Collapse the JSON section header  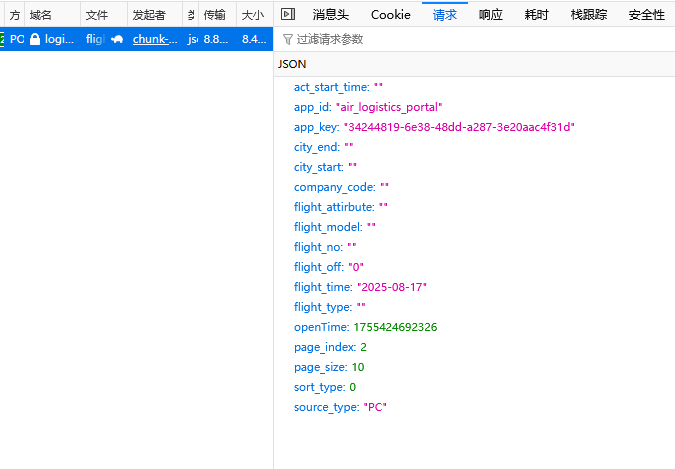(474, 64)
